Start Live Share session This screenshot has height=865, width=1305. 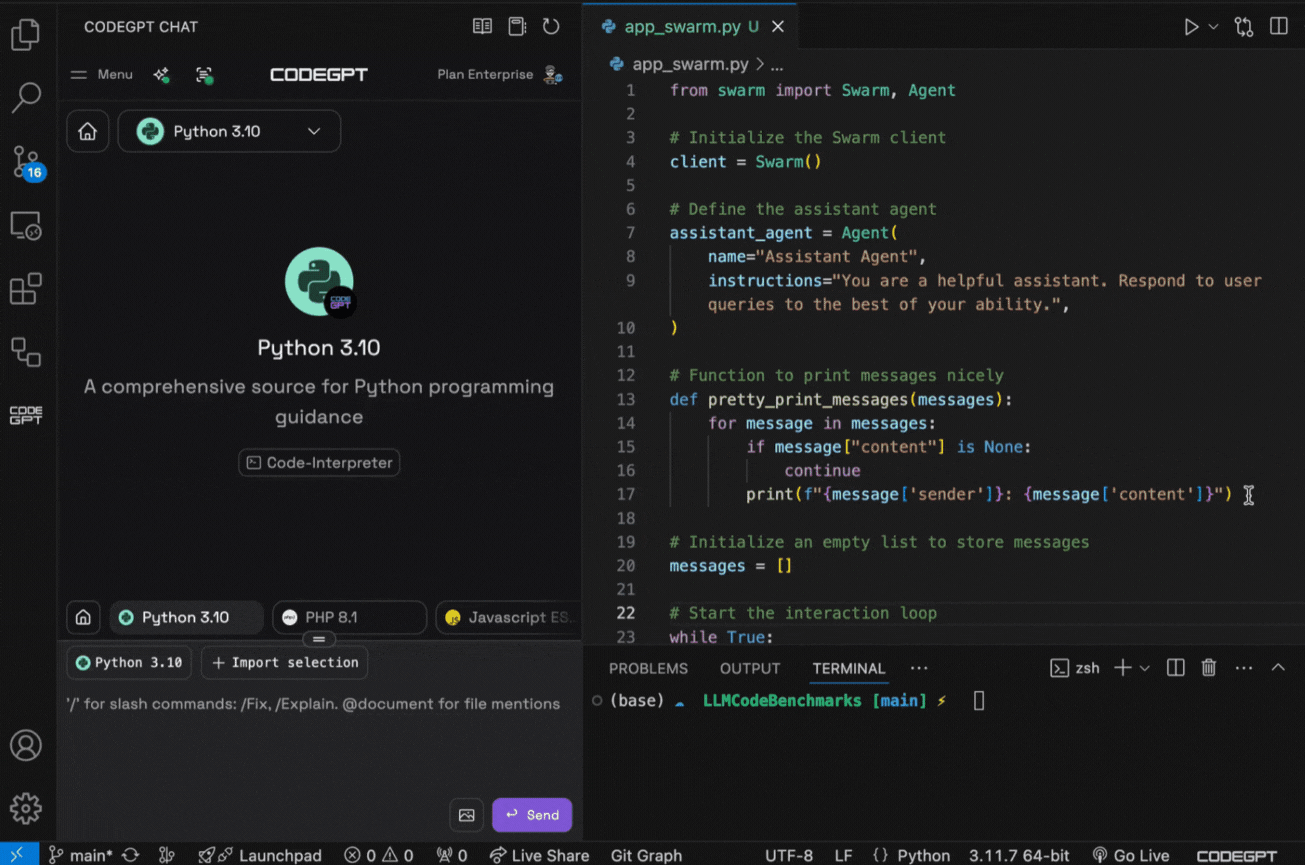tap(540, 855)
